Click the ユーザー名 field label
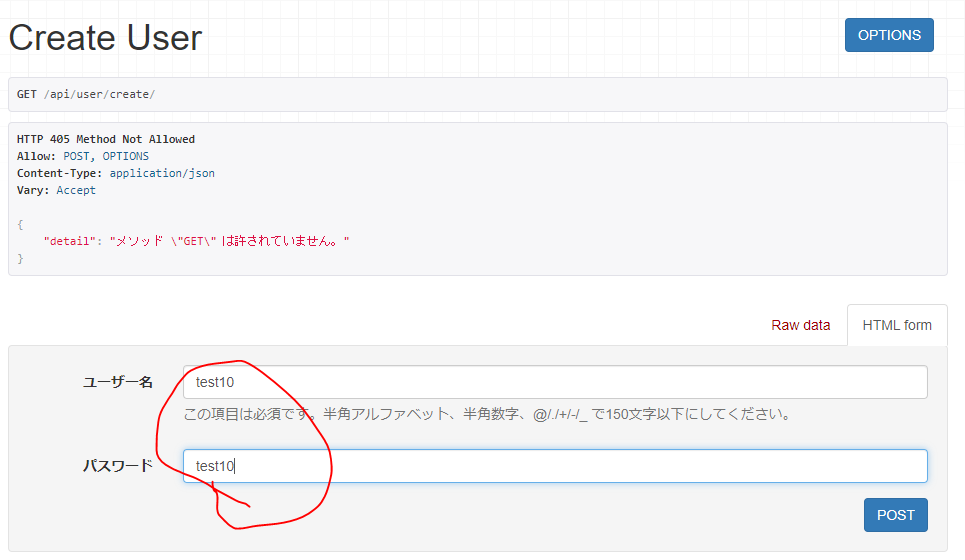The image size is (965, 560). pos(118,382)
